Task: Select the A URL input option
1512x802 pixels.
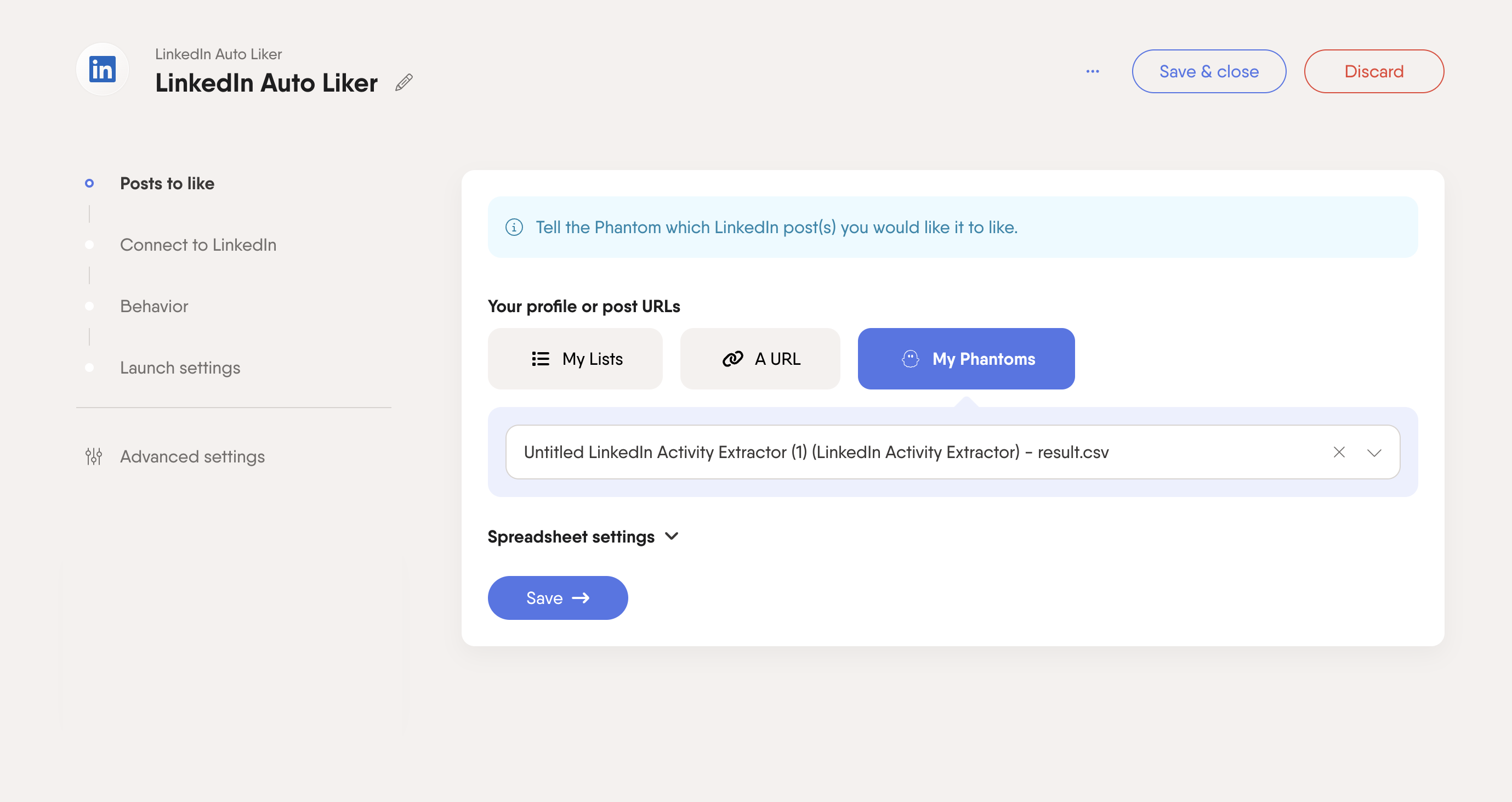Action: tap(760, 359)
